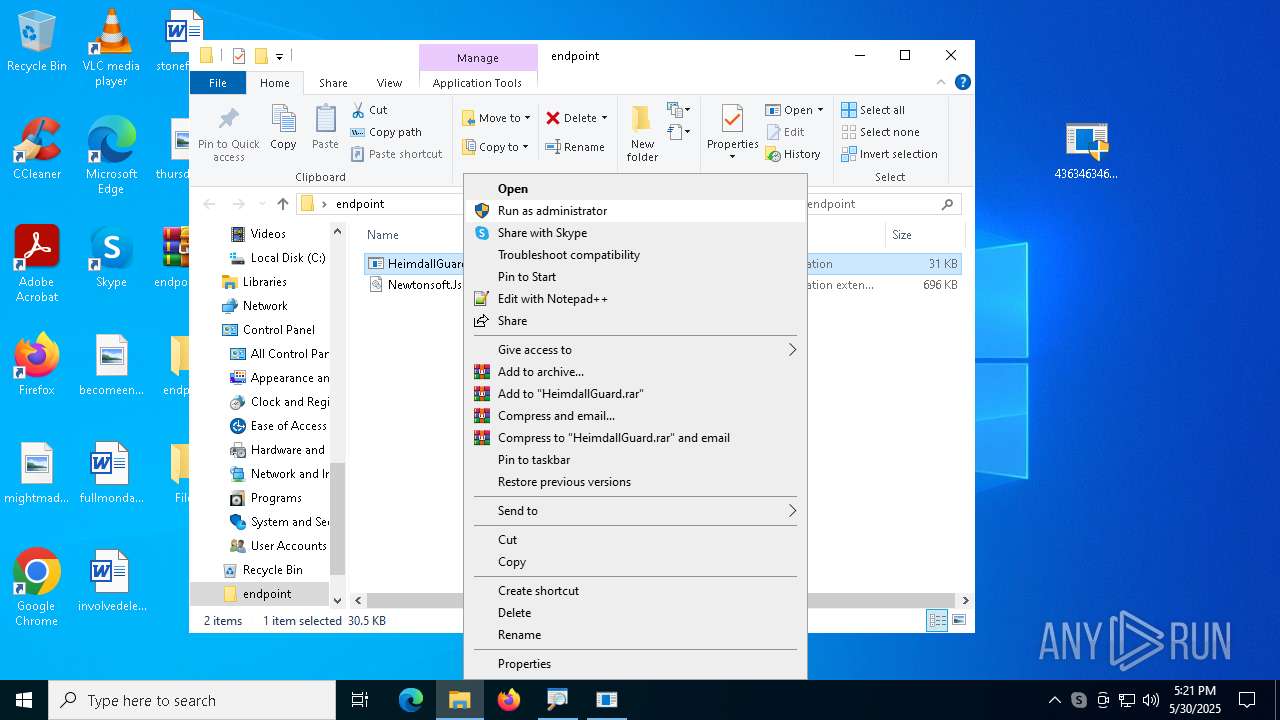Click Firefox icon in taskbar
The height and width of the screenshot is (720, 1280).
click(509, 700)
